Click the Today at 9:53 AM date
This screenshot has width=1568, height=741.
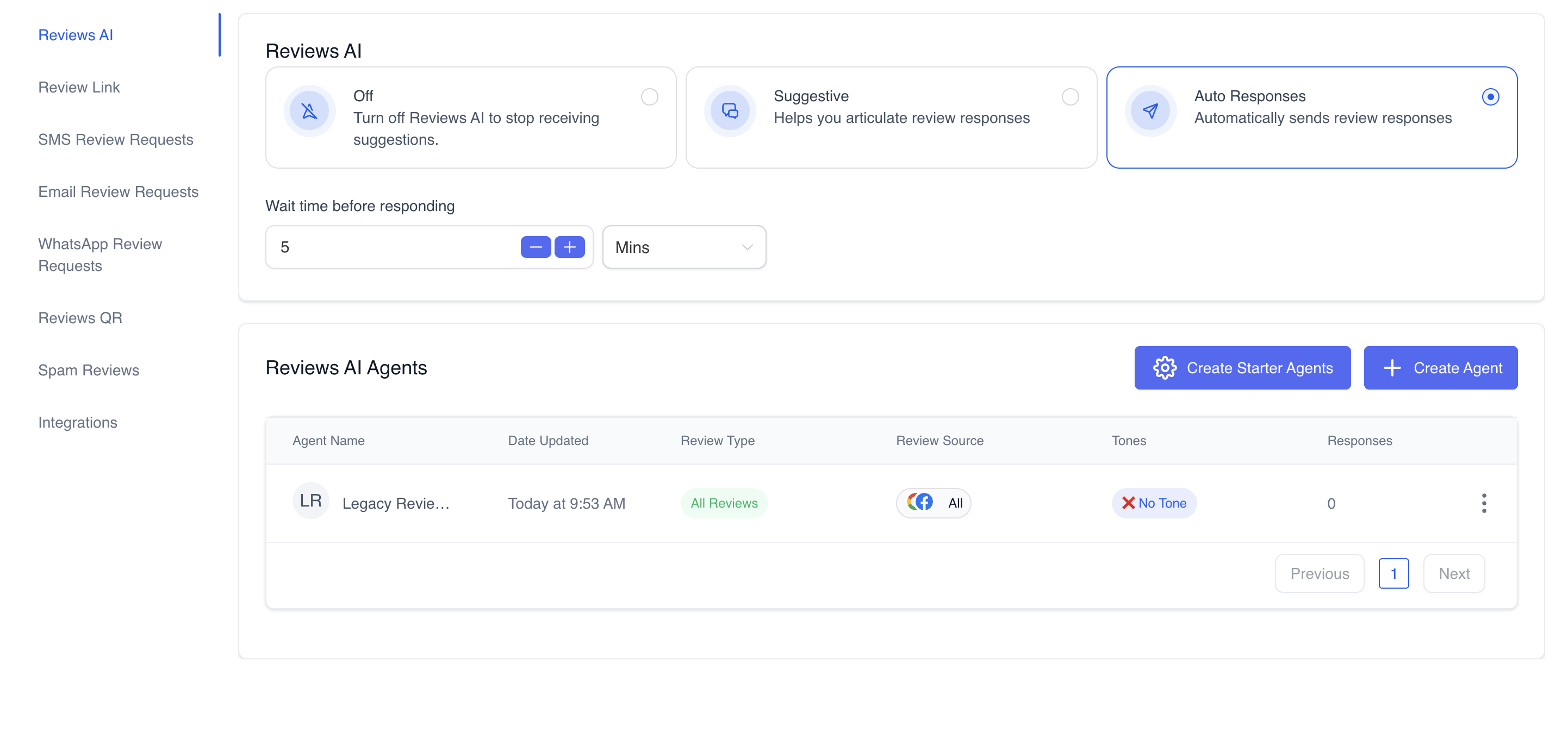point(567,504)
